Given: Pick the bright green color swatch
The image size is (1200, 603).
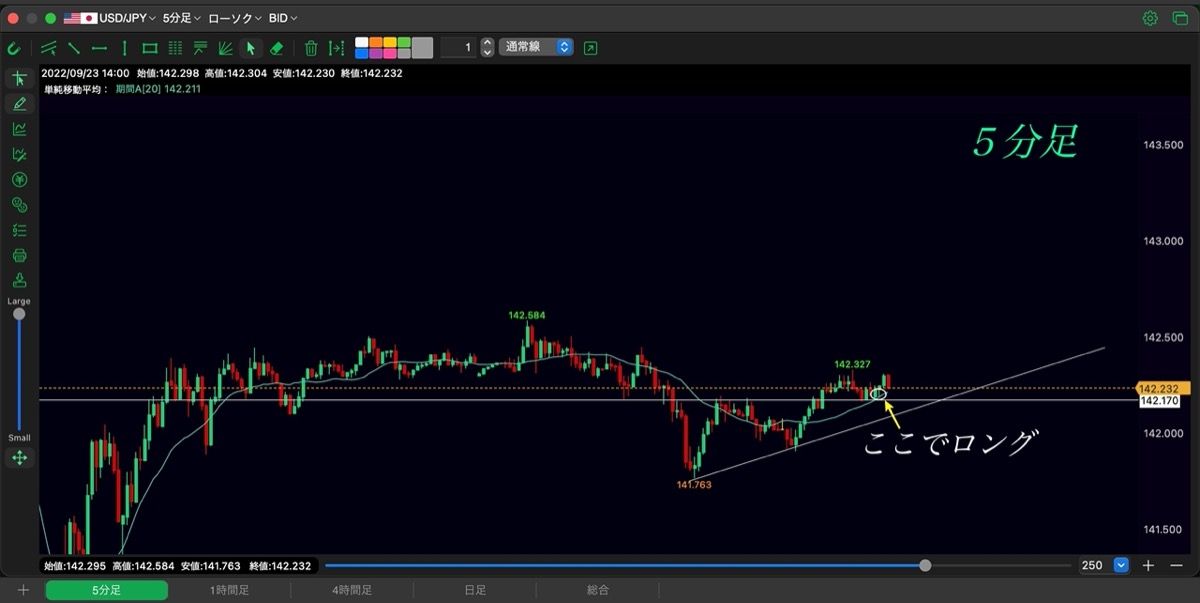Looking at the screenshot, I should pos(404,43).
